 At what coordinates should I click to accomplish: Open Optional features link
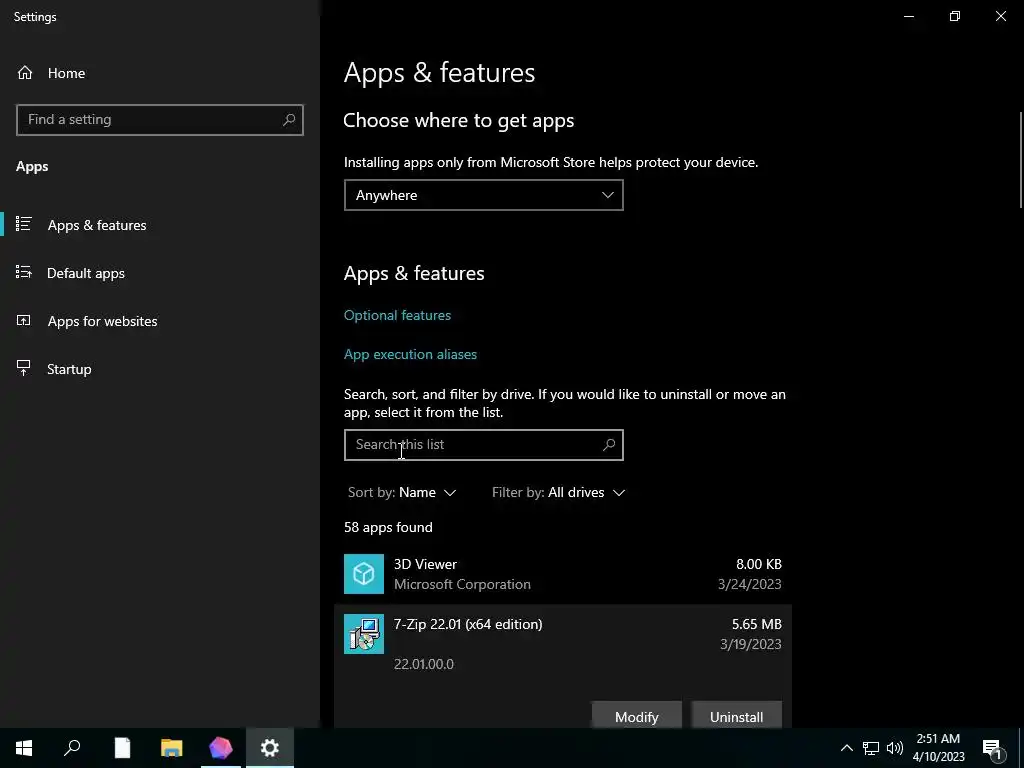tap(397, 315)
